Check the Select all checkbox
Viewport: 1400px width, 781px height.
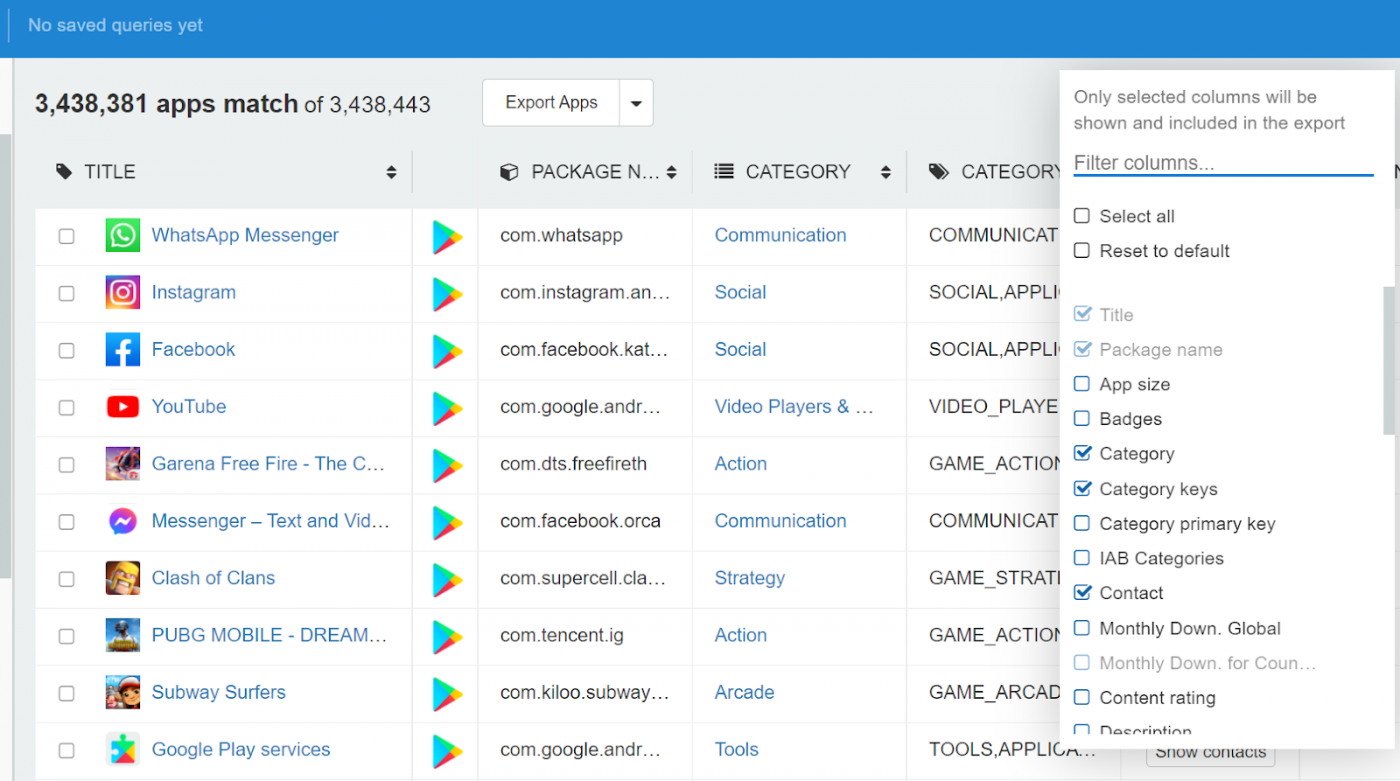1082,216
